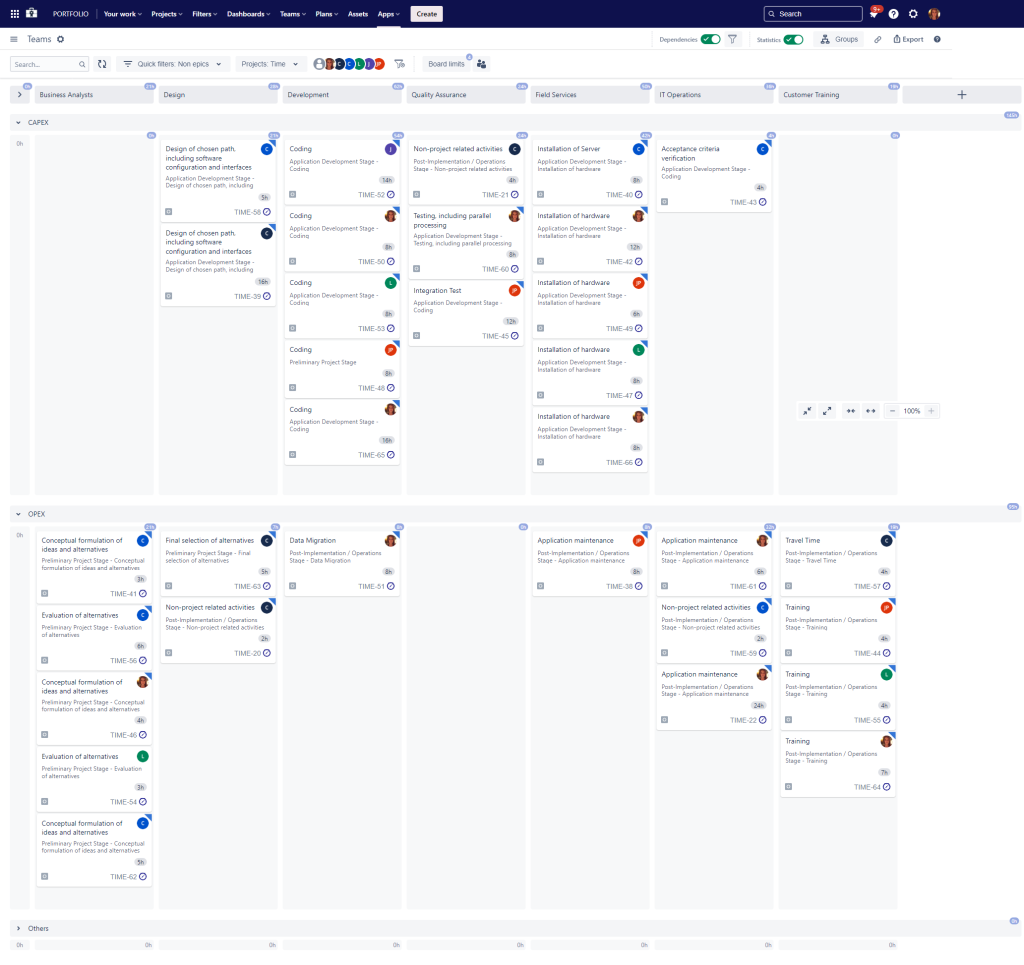Image resolution: width=1024 pixels, height=965 pixels.
Task: Open the Plans menu in top navigation
Action: 325,14
